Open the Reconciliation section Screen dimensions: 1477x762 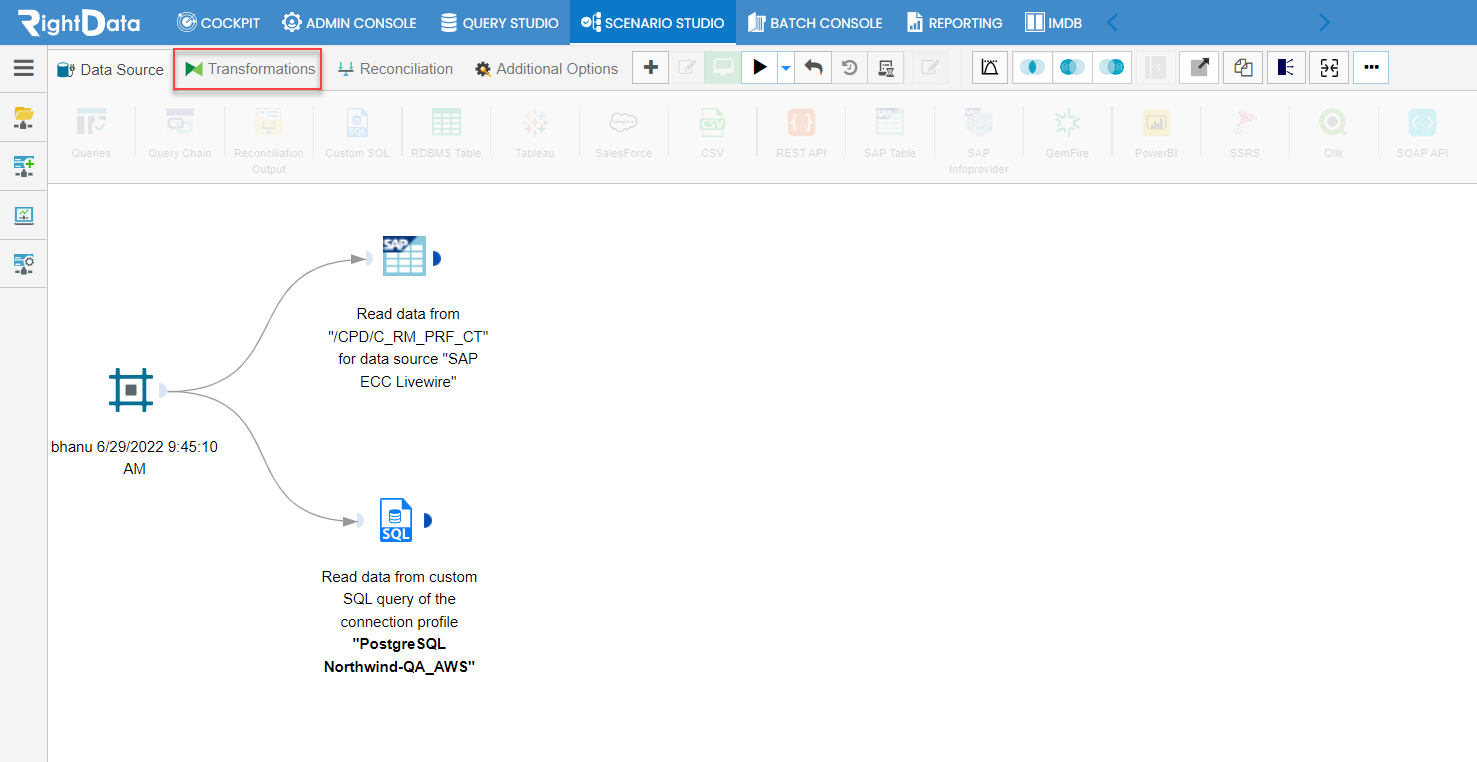[x=395, y=69]
